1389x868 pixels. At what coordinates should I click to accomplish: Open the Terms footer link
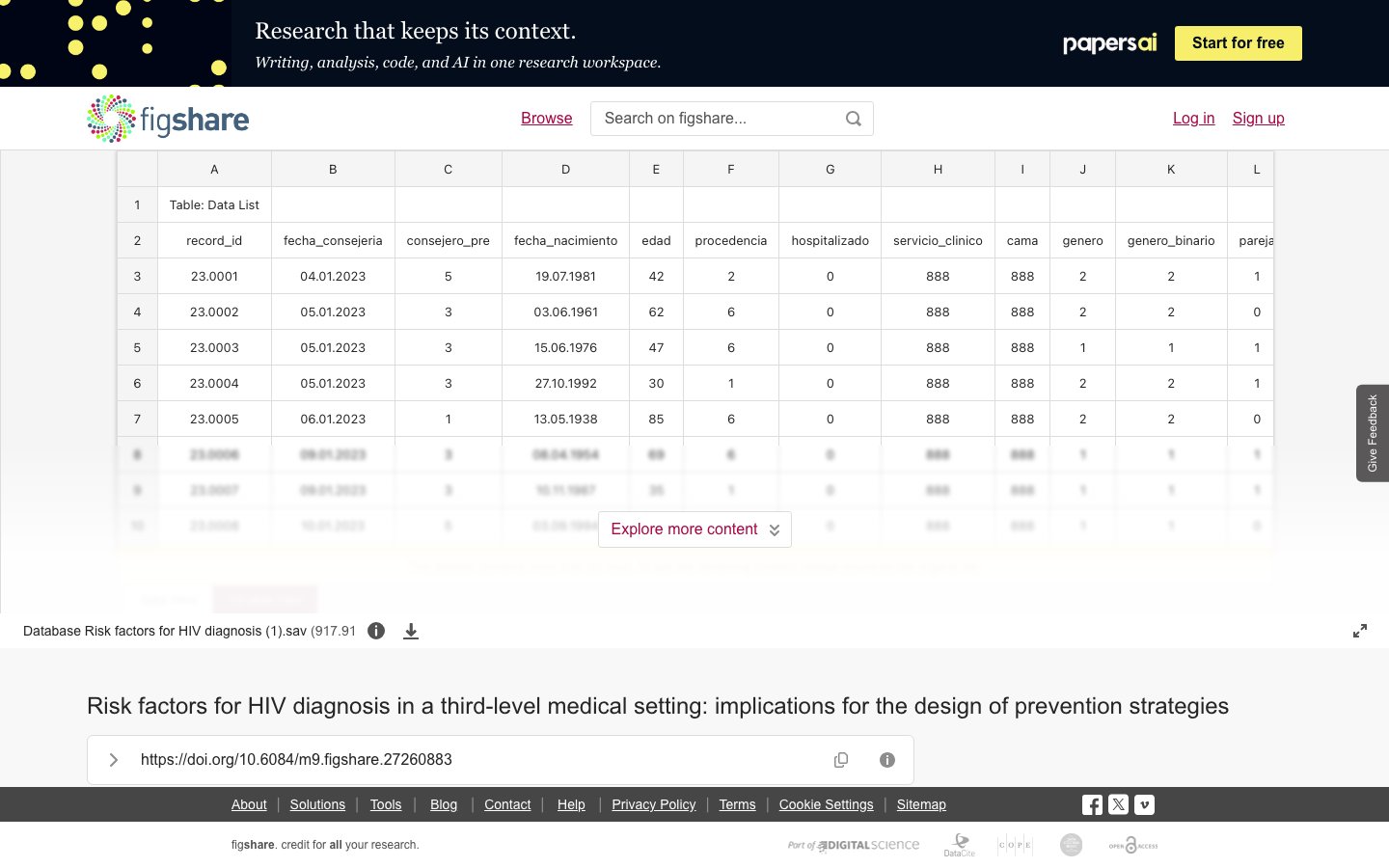click(738, 804)
